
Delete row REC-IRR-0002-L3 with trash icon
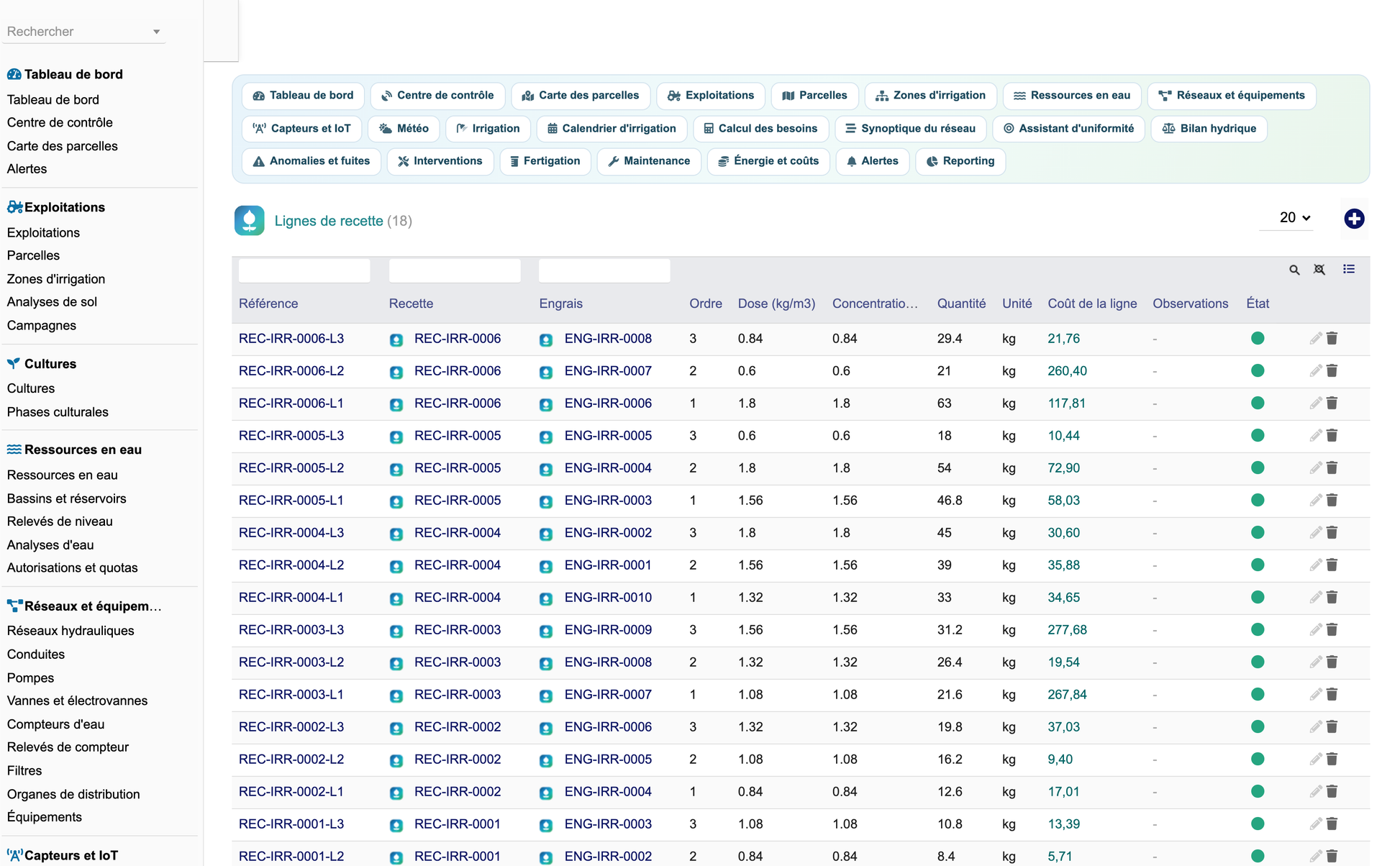pyautogui.click(x=1332, y=726)
